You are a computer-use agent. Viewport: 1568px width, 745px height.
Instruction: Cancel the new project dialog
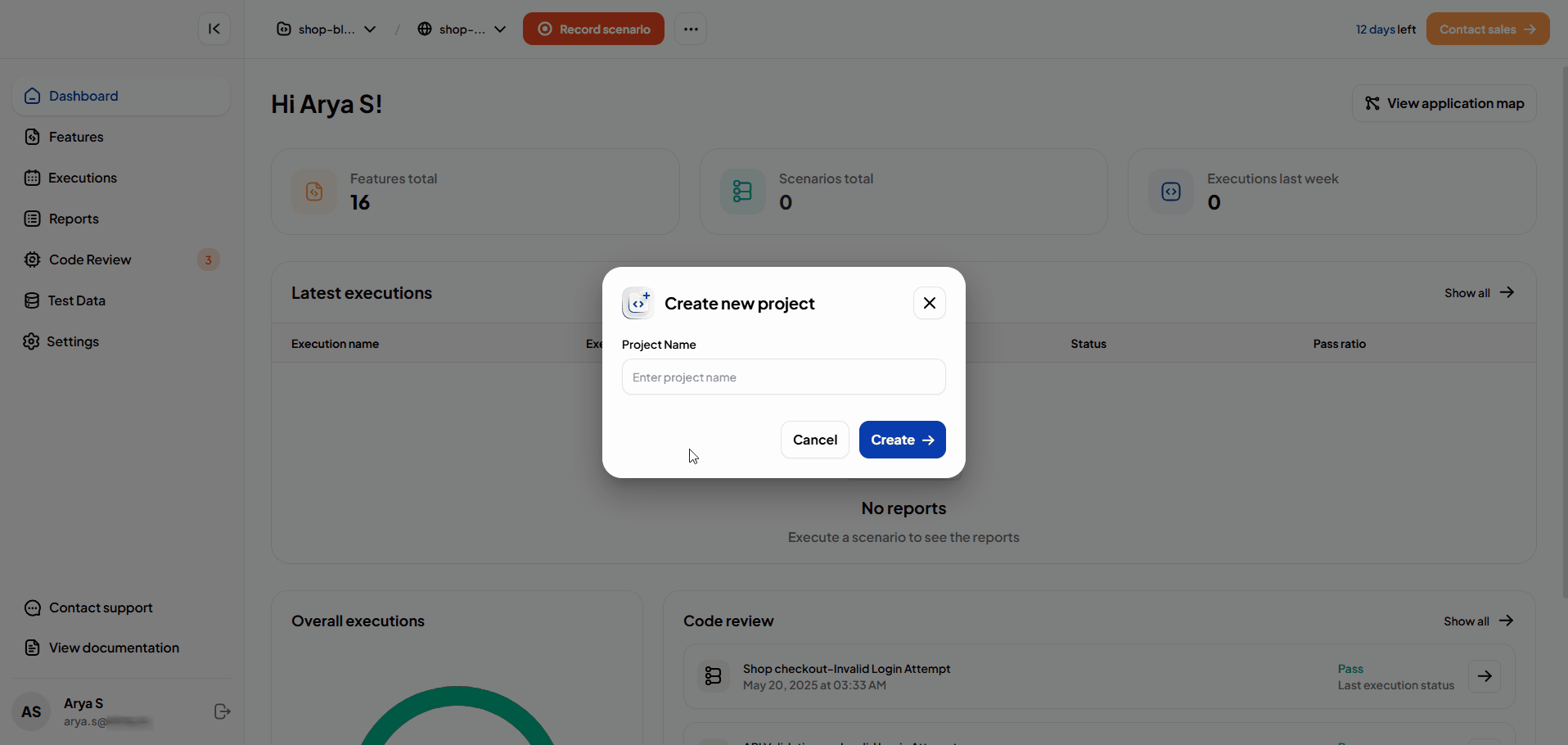point(814,440)
